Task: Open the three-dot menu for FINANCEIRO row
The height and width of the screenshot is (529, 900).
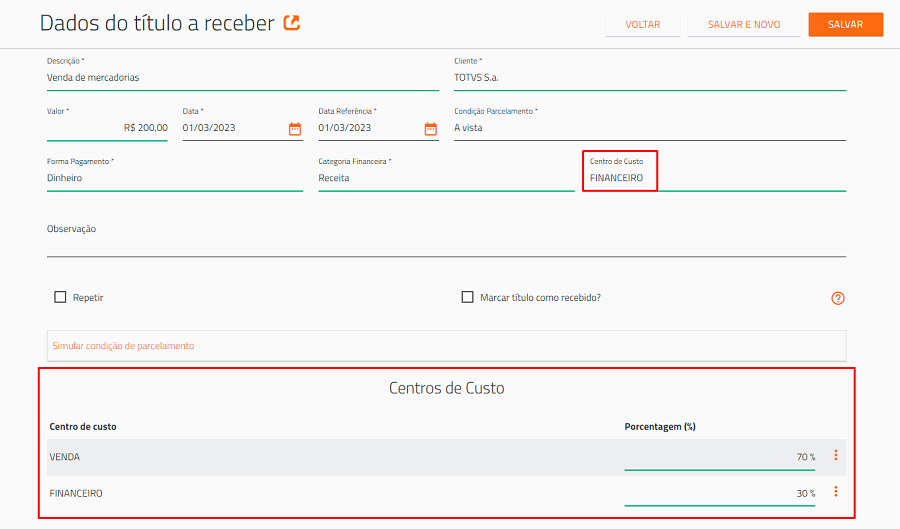Action: click(836, 492)
